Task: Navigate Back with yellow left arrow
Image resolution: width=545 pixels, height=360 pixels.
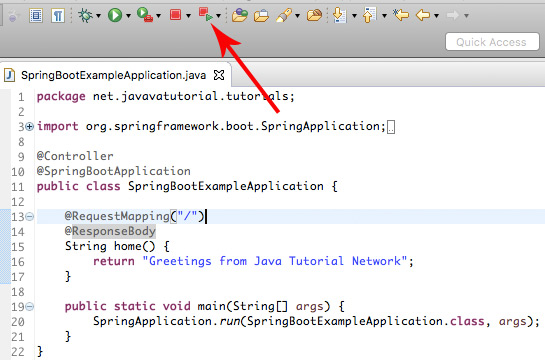Action: click(x=423, y=16)
